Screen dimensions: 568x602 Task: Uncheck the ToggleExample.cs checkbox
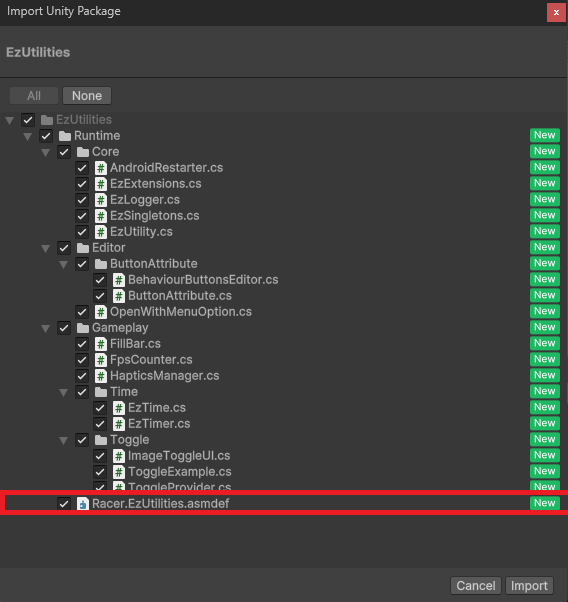100,472
